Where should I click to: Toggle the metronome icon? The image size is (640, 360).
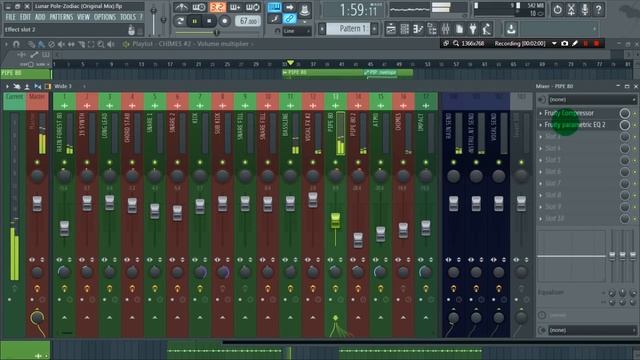(181, 7)
